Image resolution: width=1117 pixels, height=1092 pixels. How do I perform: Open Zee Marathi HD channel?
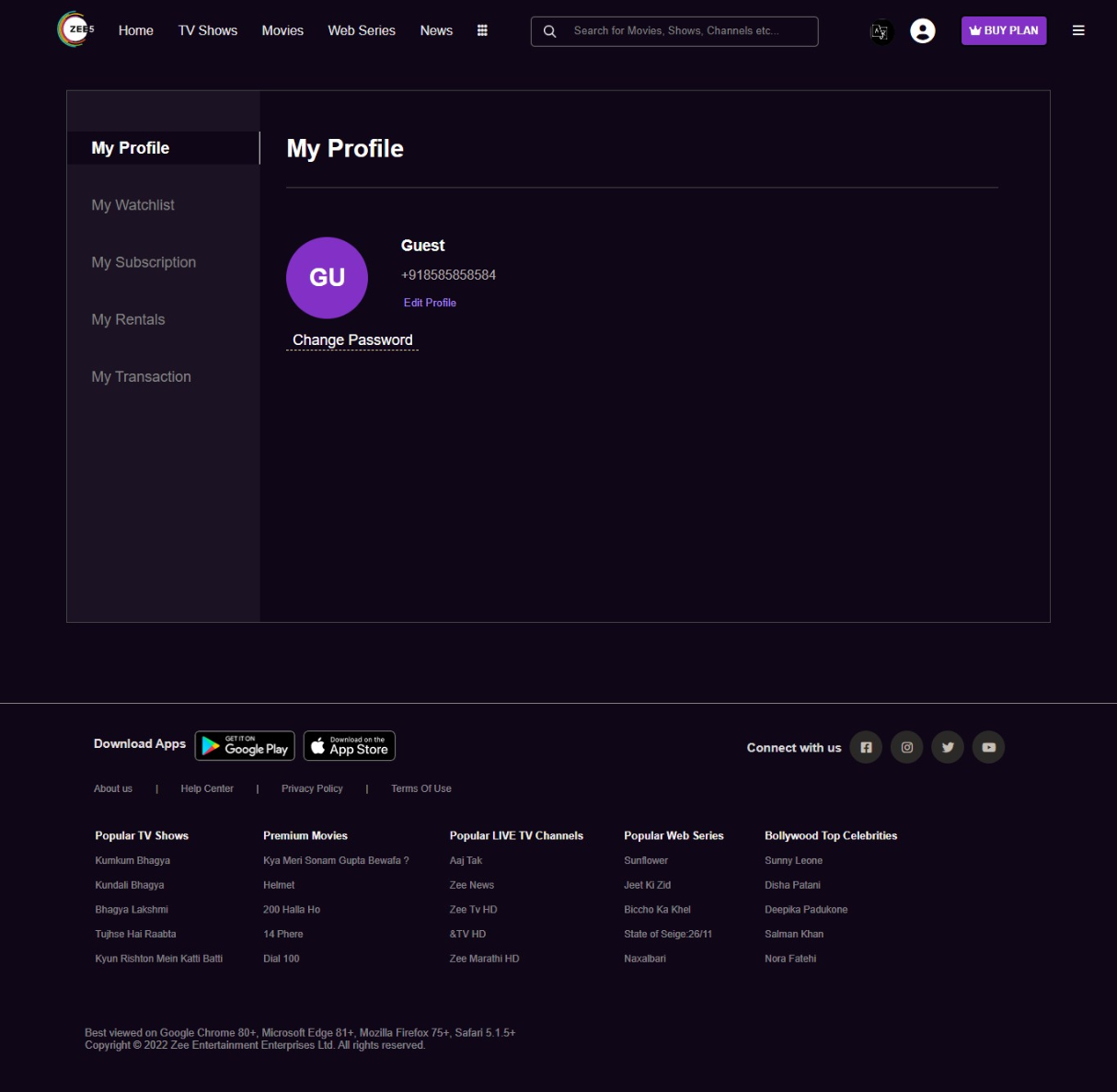point(484,959)
